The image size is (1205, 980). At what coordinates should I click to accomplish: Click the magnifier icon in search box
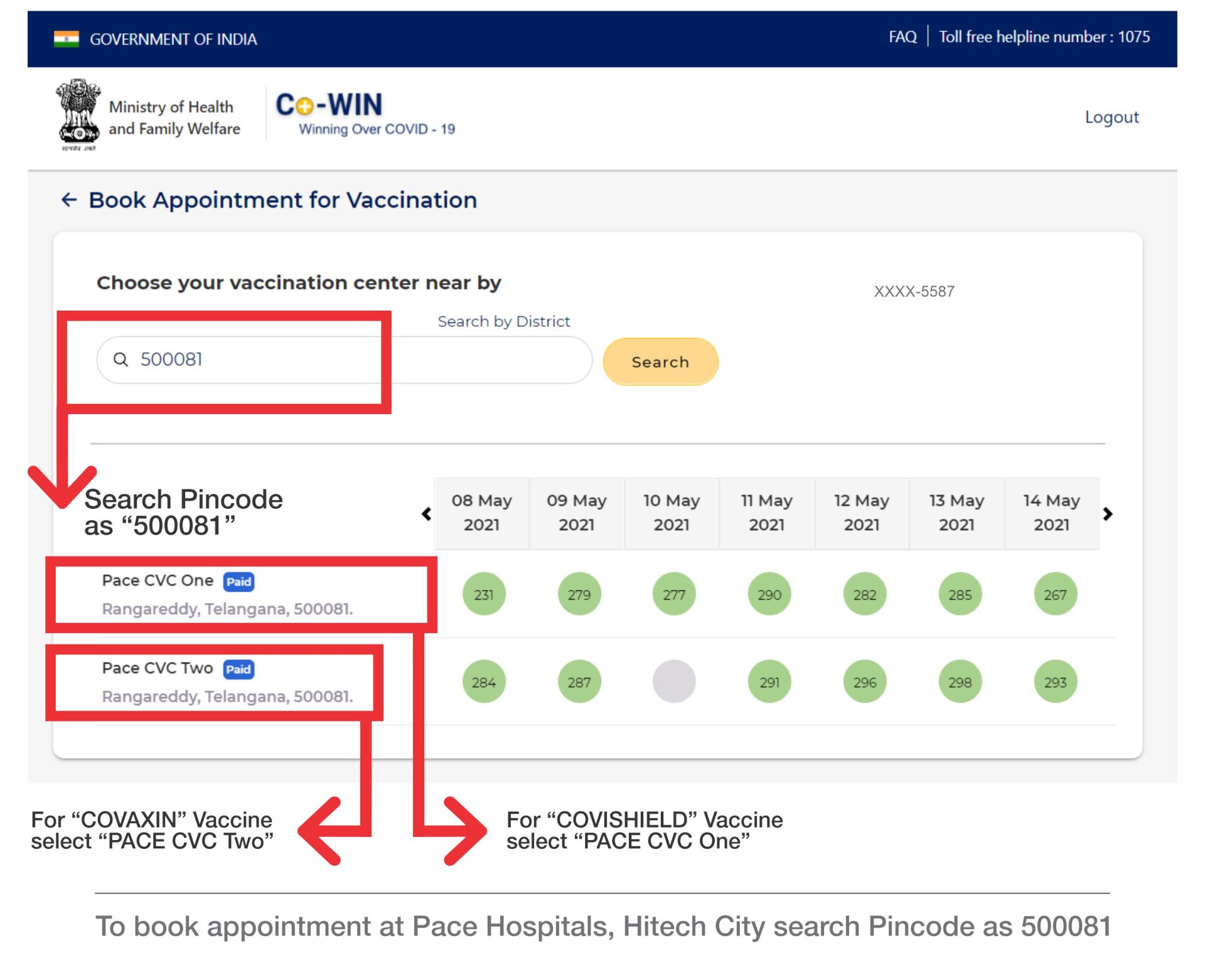120,360
